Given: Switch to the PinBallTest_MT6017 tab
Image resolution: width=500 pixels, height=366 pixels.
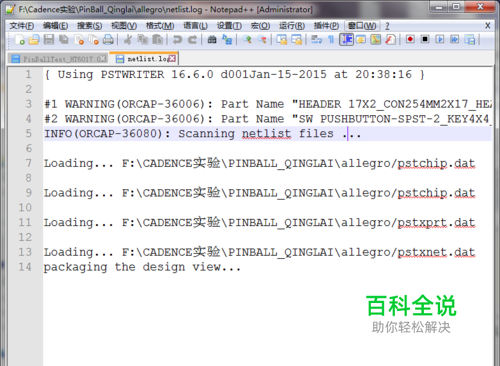Looking at the screenshot, I should click(x=58, y=59).
